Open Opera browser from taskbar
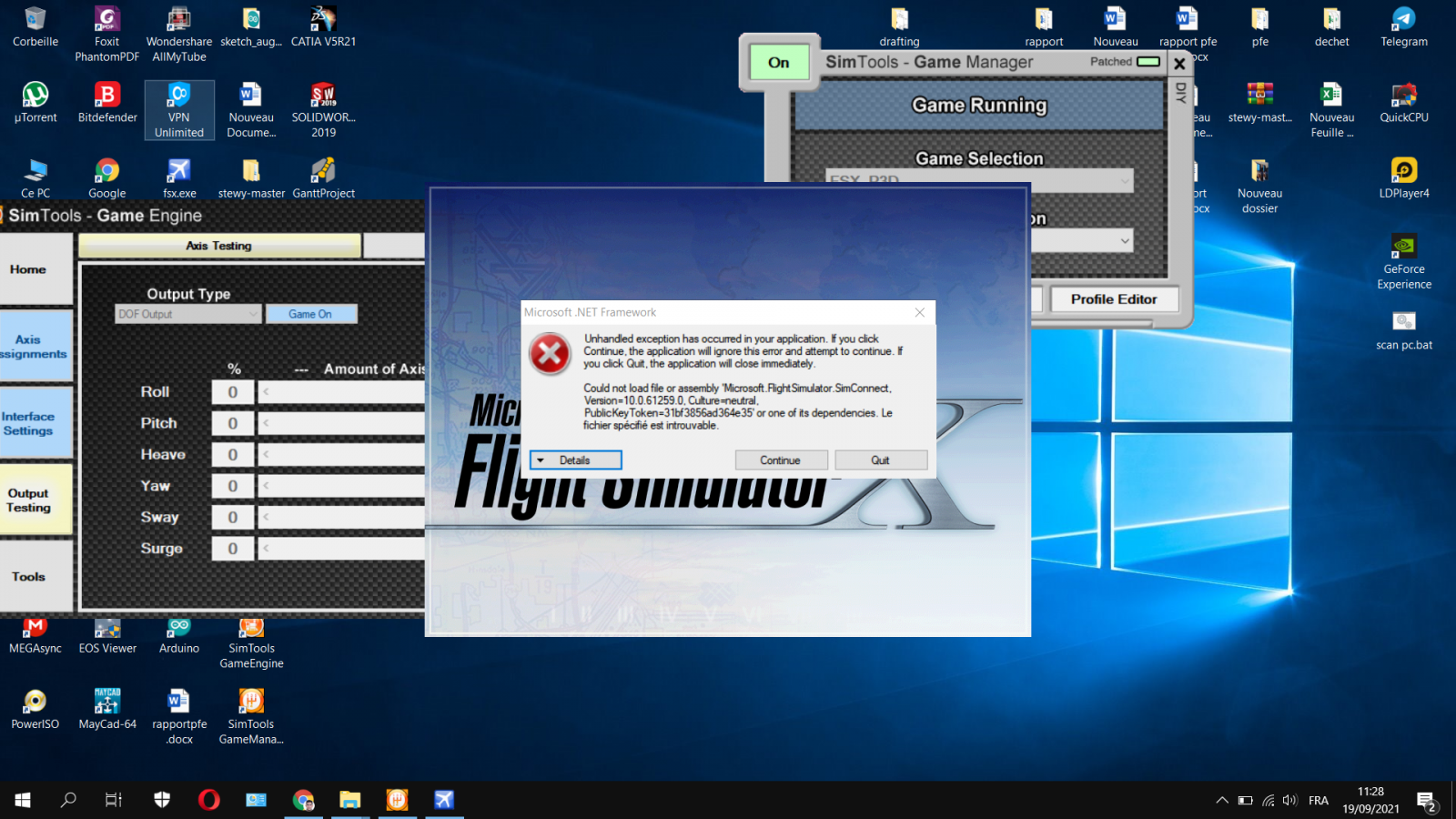 (x=209, y=800)
